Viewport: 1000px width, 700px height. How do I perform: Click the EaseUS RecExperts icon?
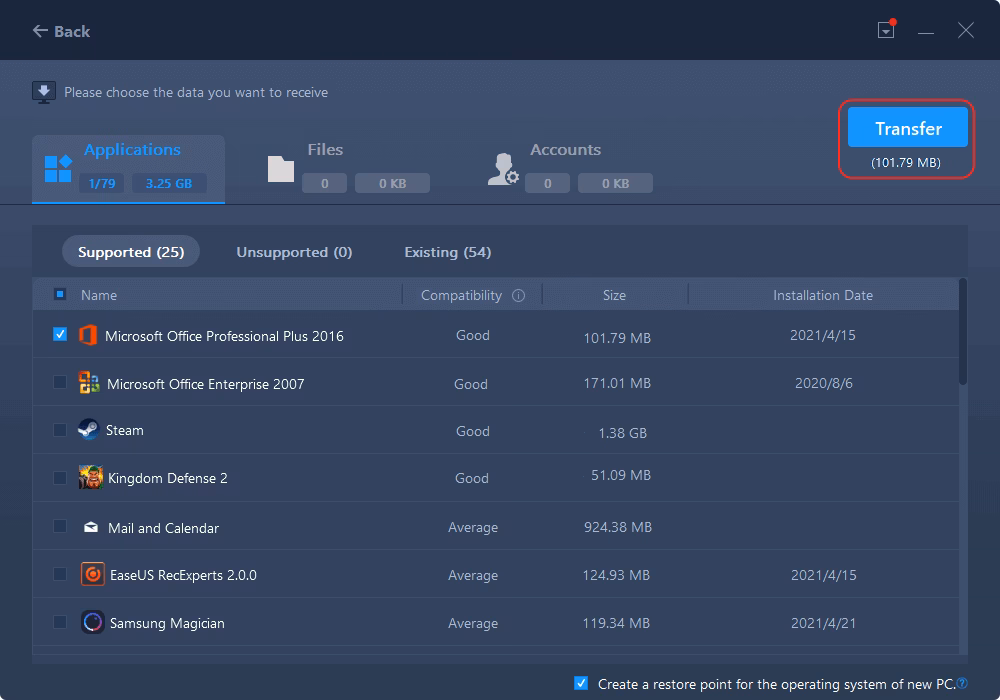92,574
